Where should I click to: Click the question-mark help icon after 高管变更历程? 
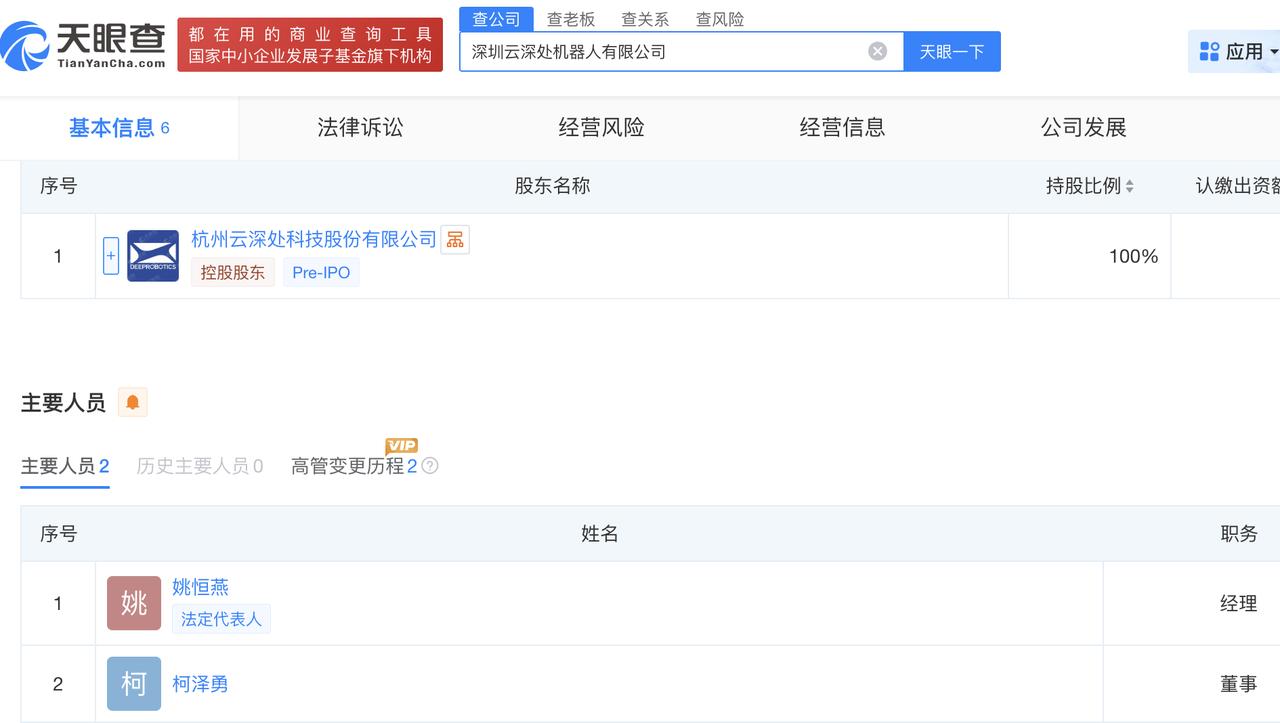point(430,466)
